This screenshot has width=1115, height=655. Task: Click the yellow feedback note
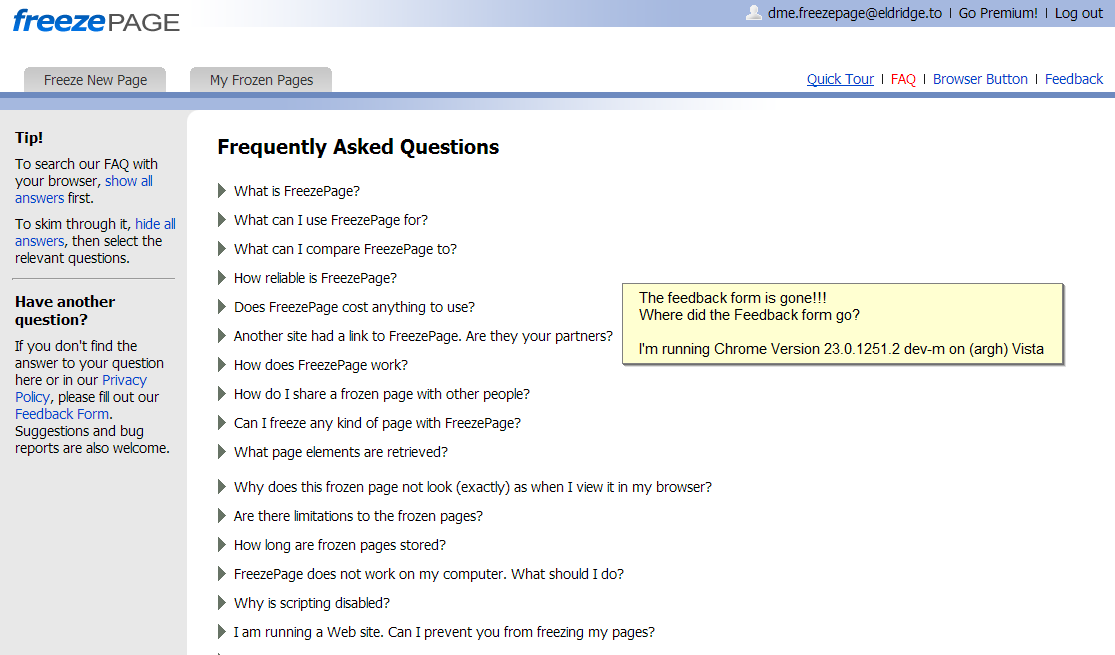pos(841,324)
